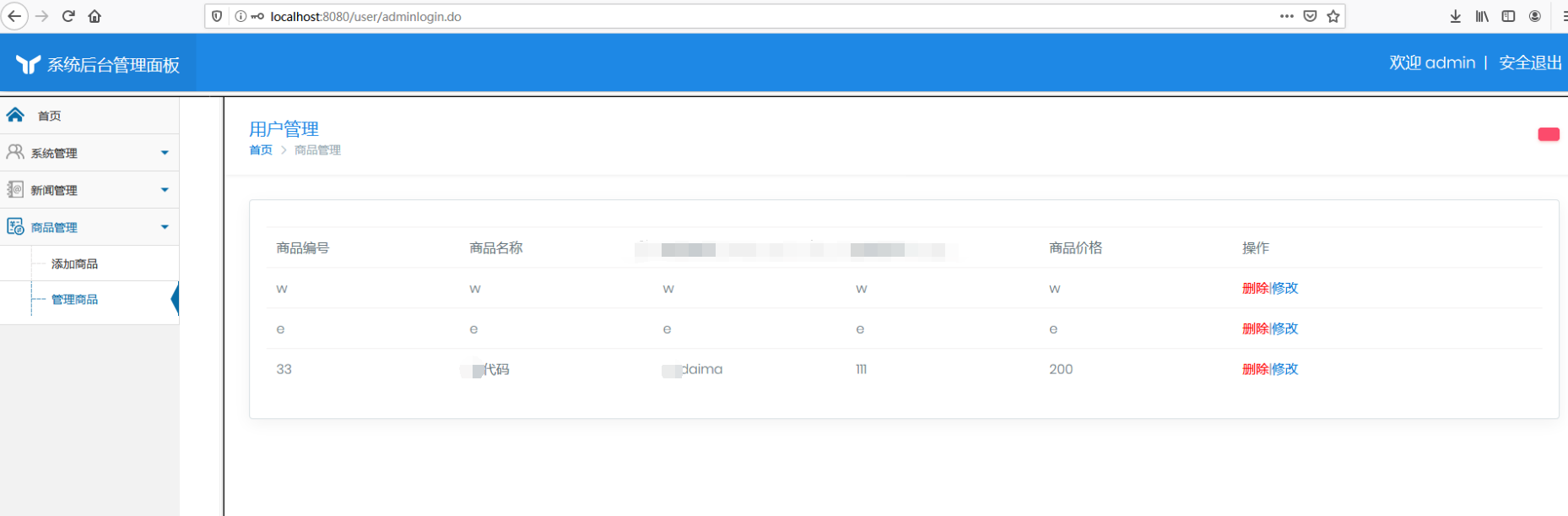Collapse the 商品管理 dropdown arrow
Screen dimensions: 1568x516
(165, 227)
